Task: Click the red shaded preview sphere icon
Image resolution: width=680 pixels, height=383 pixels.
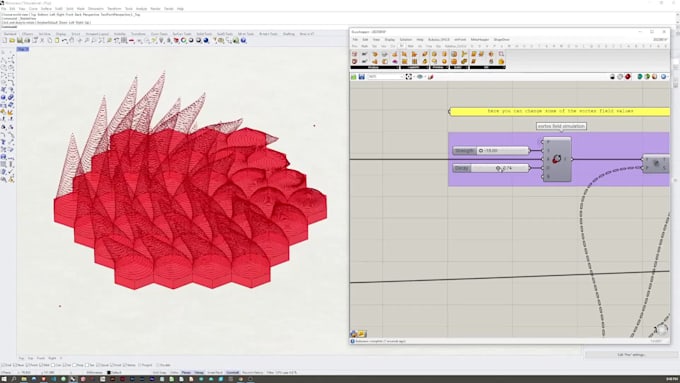Action: [628, 77]
